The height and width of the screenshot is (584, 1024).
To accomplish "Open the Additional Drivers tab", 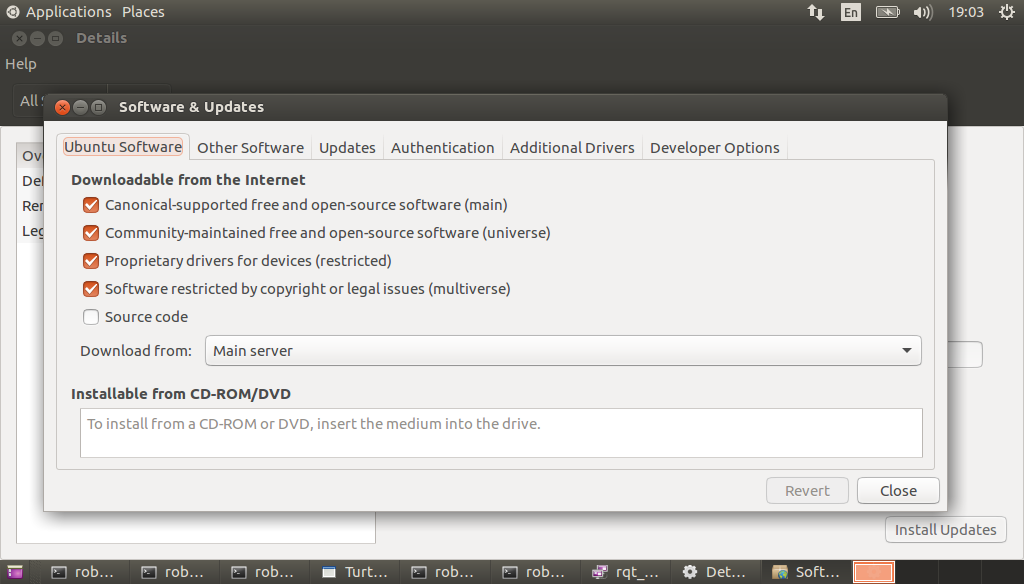I will [572, 148].
